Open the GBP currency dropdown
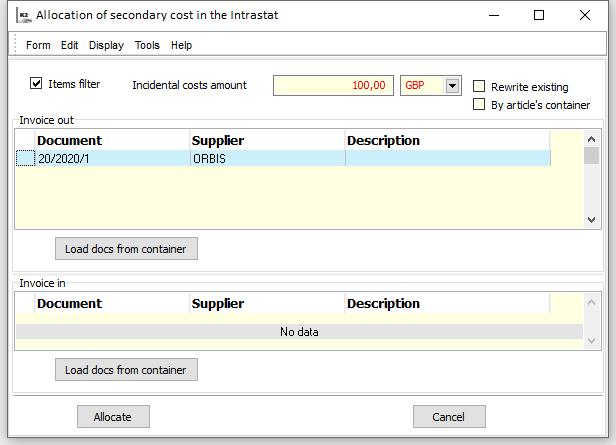This screenshot has height=445, width=616. pos(452,86)
